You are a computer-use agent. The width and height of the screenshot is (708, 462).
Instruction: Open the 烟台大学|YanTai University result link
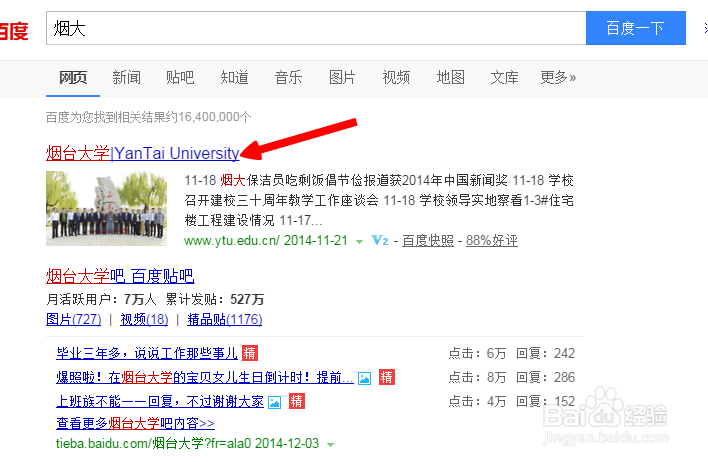tap(143, 153)
